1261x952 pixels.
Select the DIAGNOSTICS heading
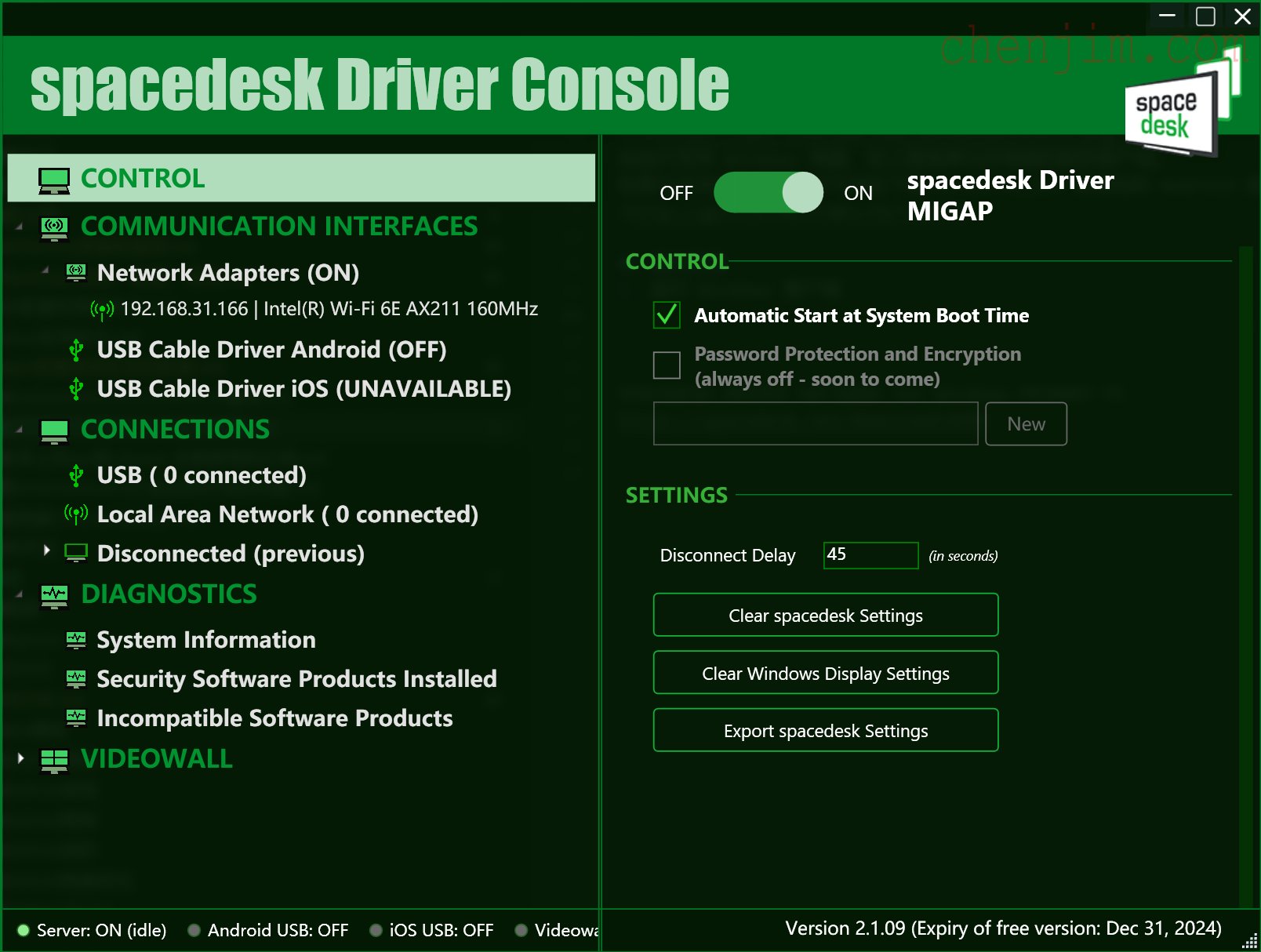click(x=169, y=594)
